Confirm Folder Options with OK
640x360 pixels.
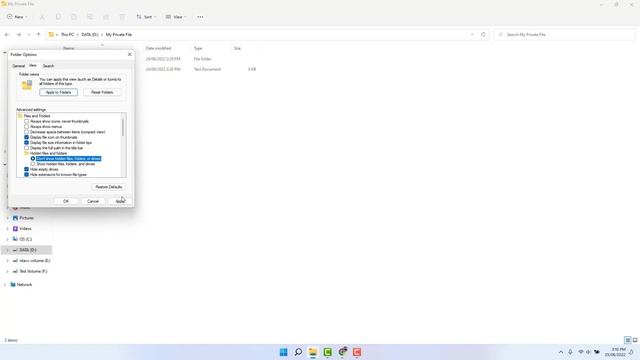coord(66,201)
